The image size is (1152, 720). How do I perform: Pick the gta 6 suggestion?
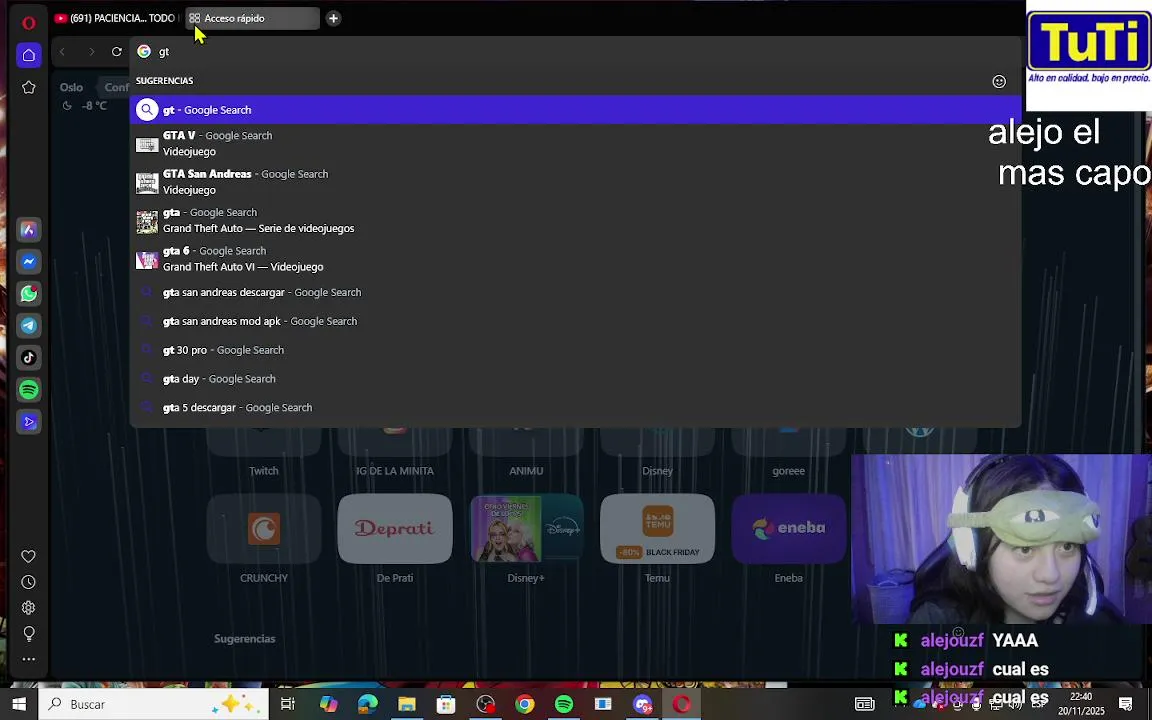click(x=575, y=259)
